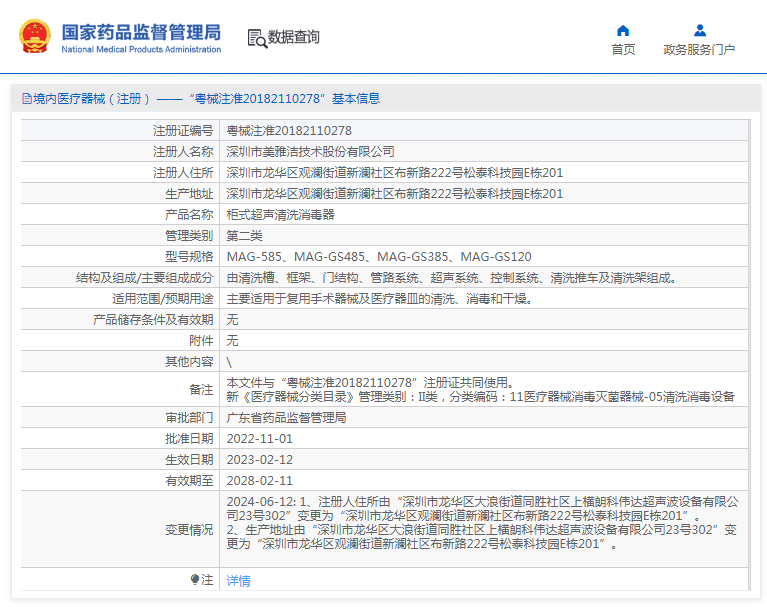
Task: Click the 适用范围 intended use description
Action: click(x=380, y=299)
